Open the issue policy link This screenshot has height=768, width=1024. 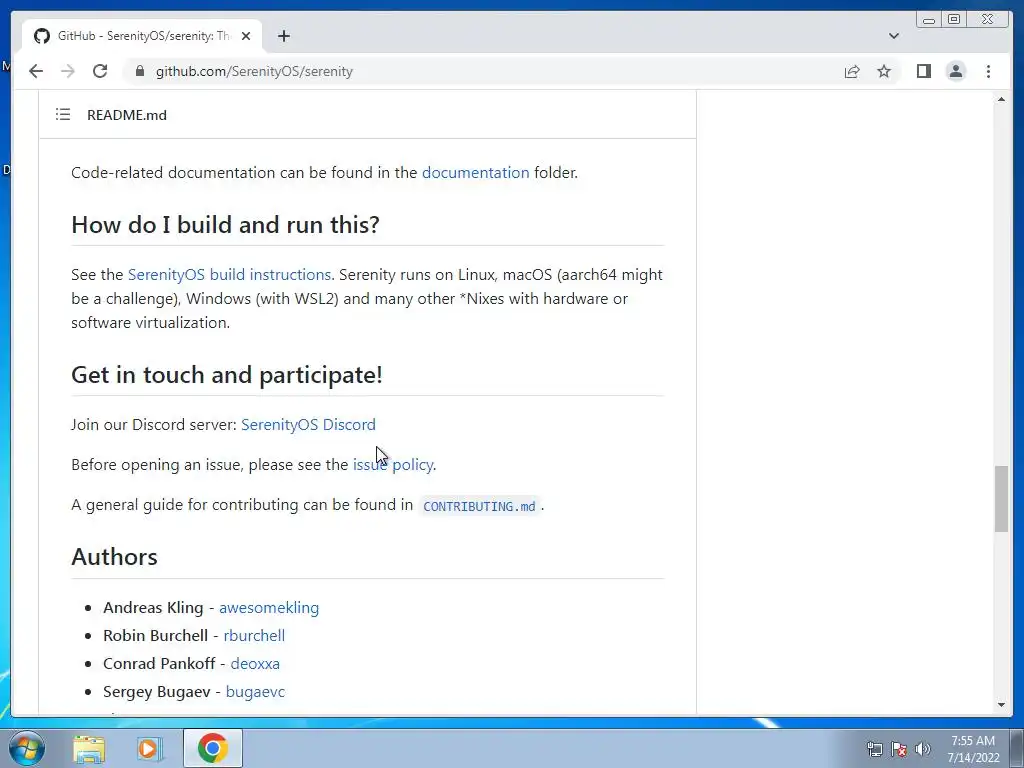click(x=392, y=464)
